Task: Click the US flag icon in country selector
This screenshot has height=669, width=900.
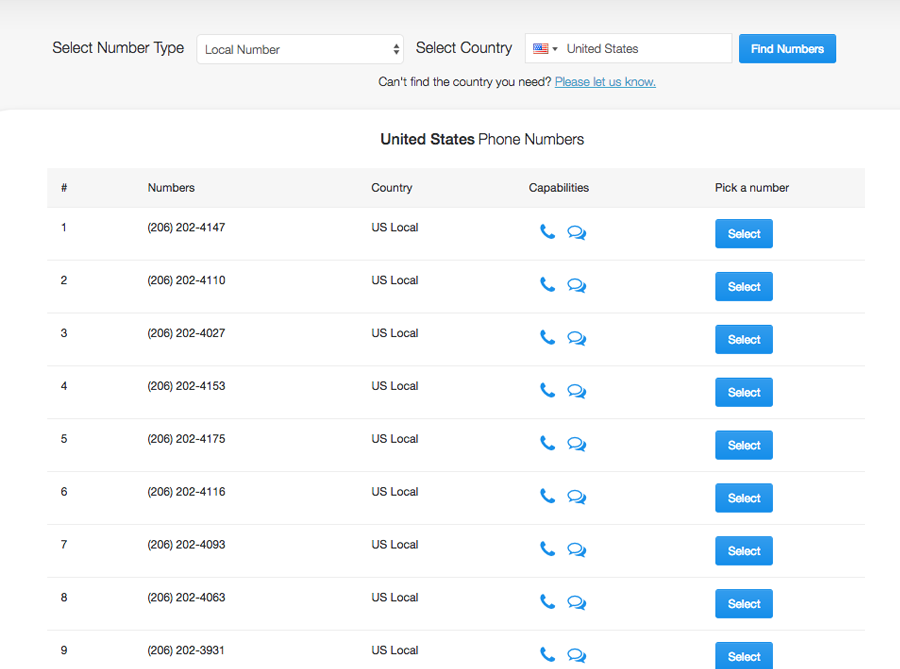Action: coord(540,47)
